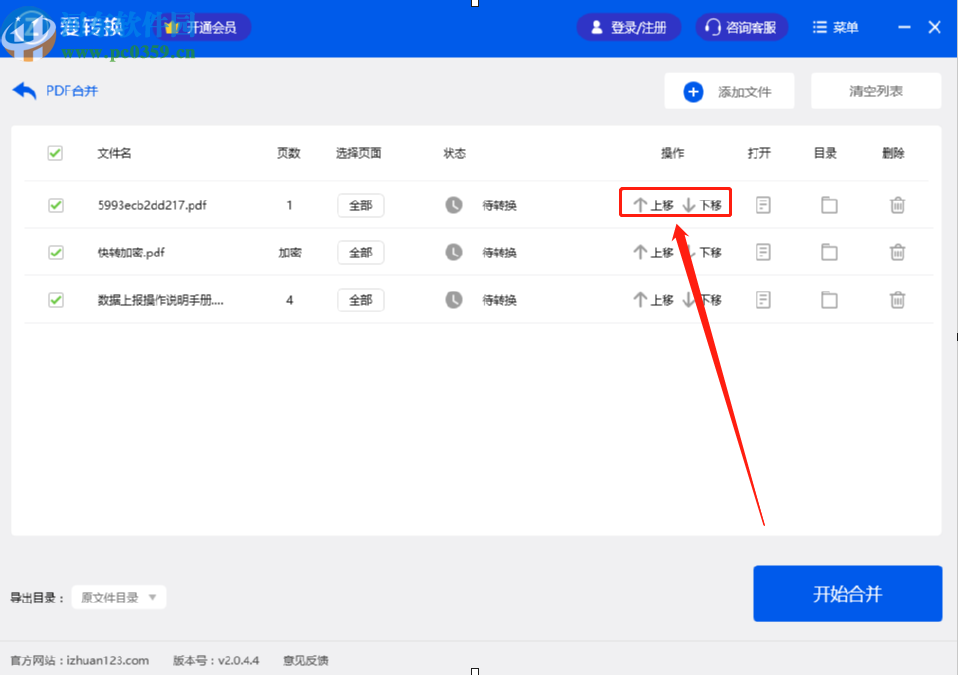Contact support via 咨询客服
958x675 pixels.
pyautogui.click(x=741, y=27)
